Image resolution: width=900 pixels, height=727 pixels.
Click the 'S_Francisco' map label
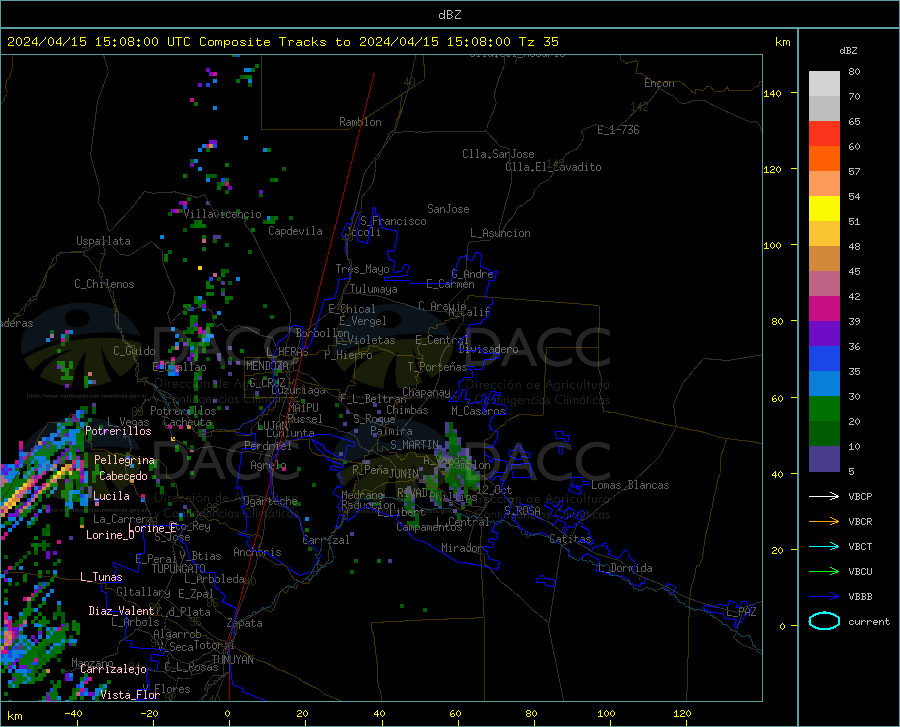click(x=393, y=221)
